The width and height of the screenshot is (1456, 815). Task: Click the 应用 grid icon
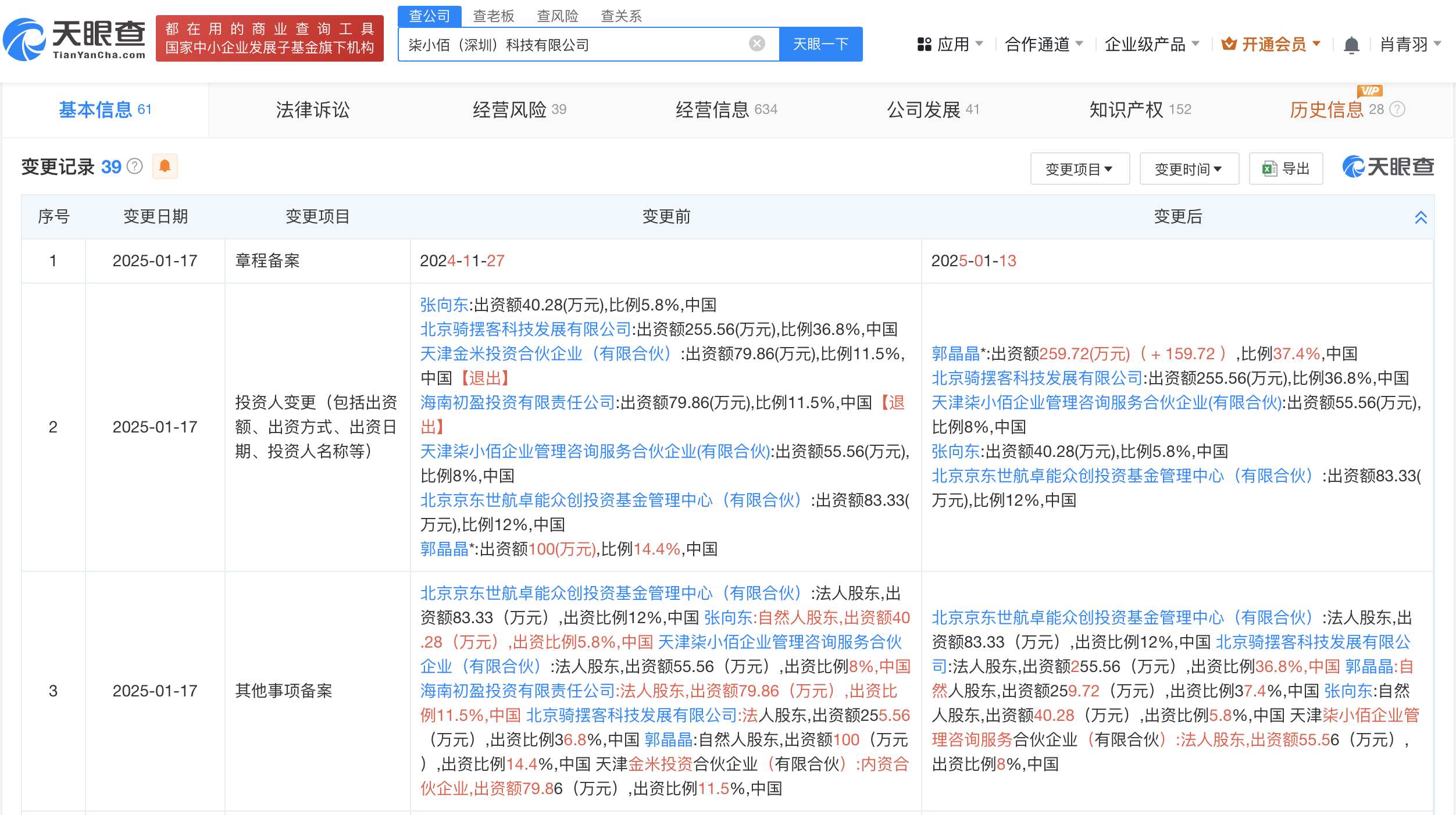[924, 44]
